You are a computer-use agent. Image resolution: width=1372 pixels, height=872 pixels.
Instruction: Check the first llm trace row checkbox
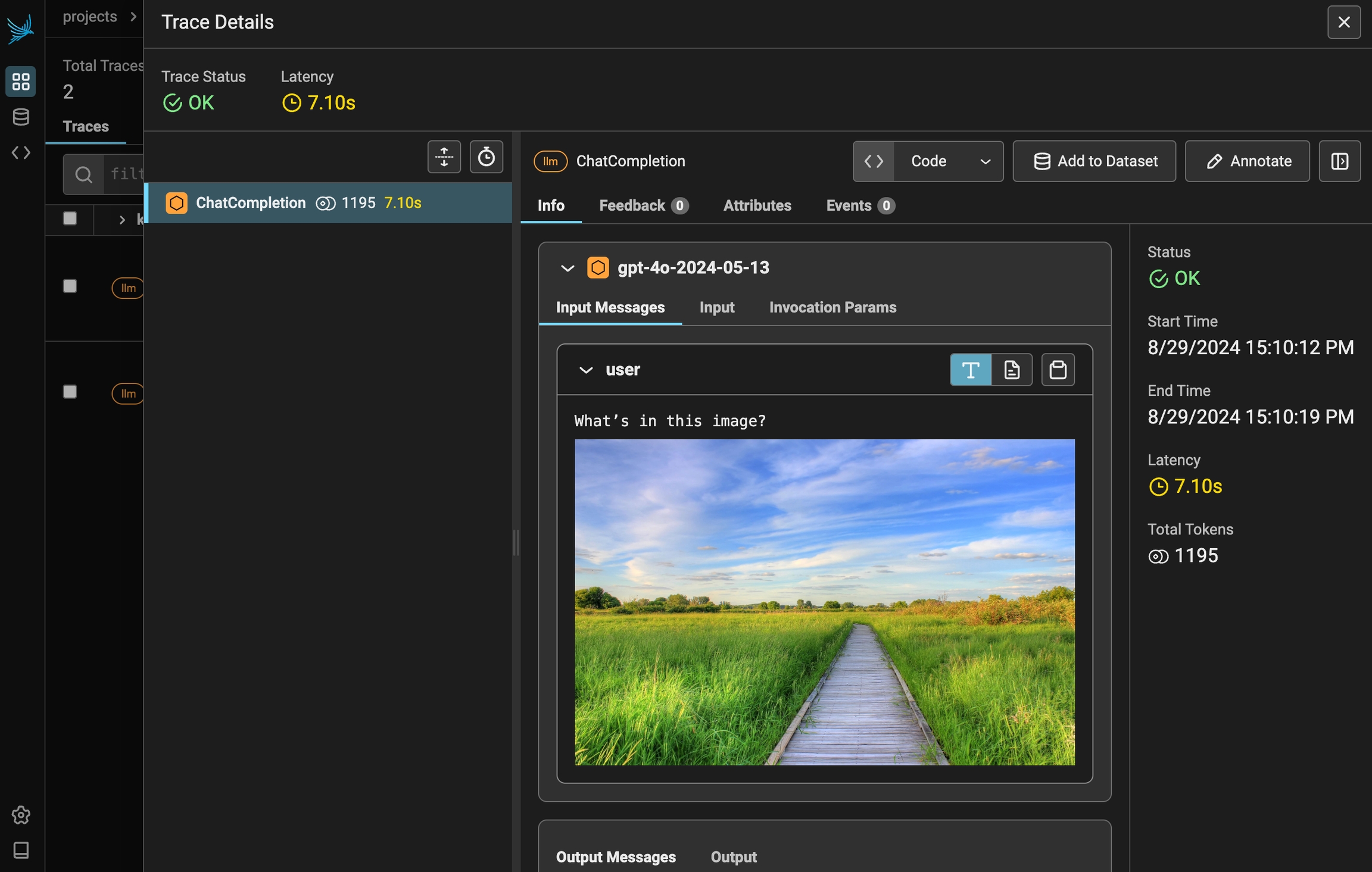[70, 286]
